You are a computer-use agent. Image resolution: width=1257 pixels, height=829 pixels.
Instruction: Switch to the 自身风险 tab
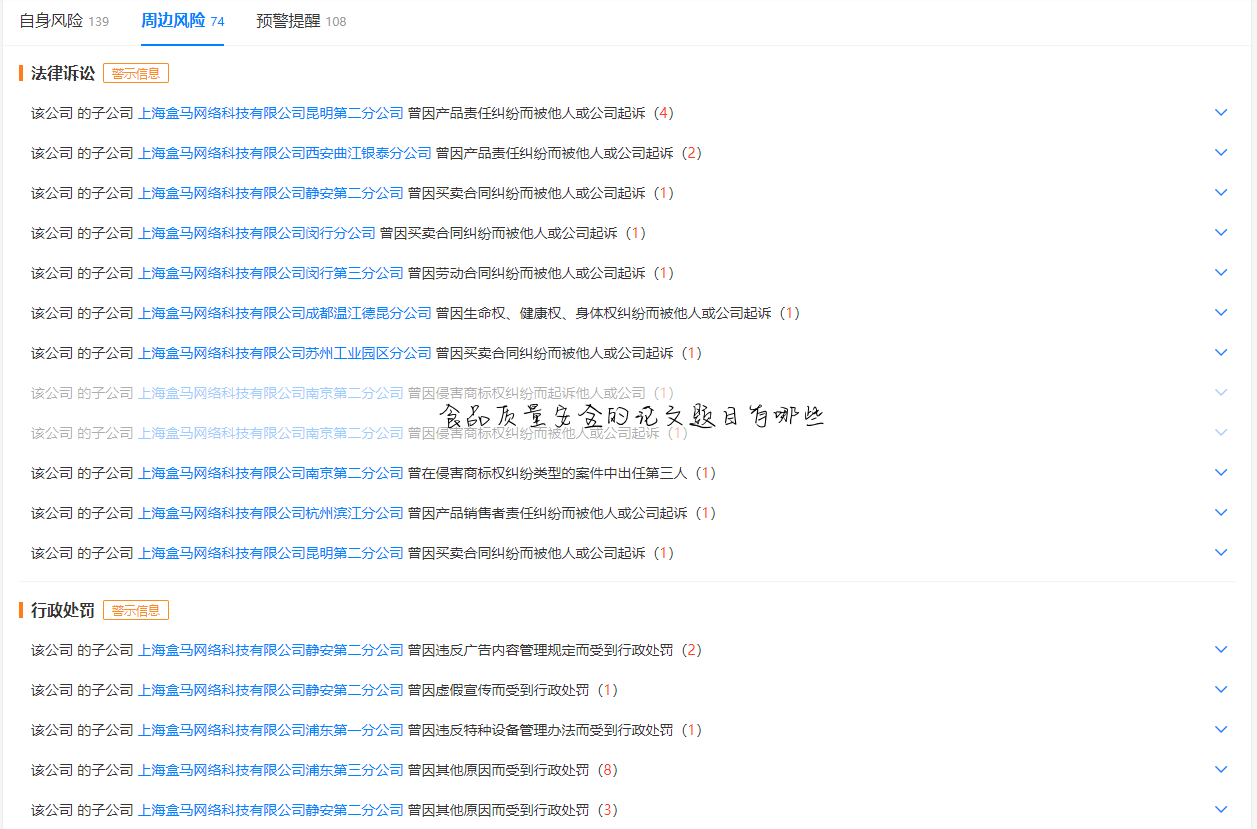point(64,21)
